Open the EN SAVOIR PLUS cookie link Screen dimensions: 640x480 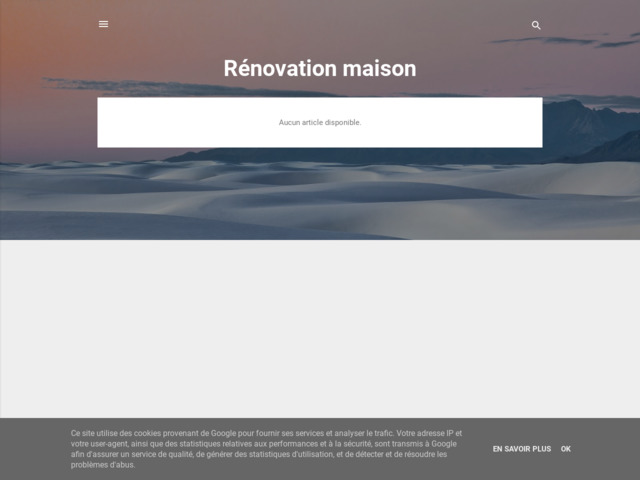coord(521,449)
